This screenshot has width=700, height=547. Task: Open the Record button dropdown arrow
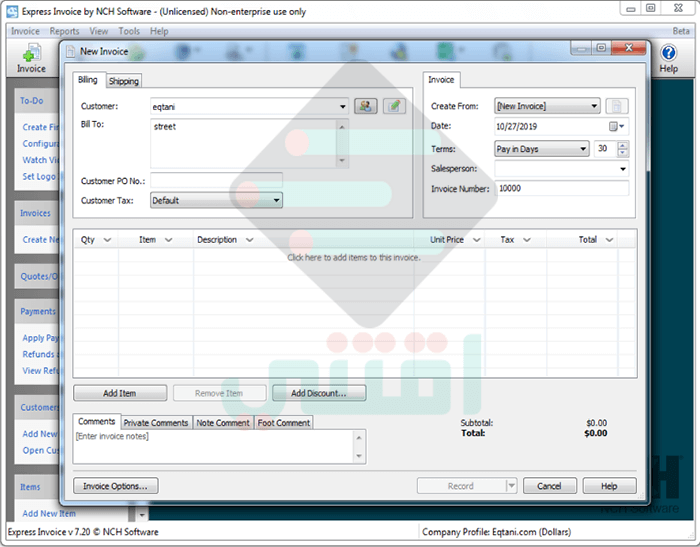[x=511, y=486]
